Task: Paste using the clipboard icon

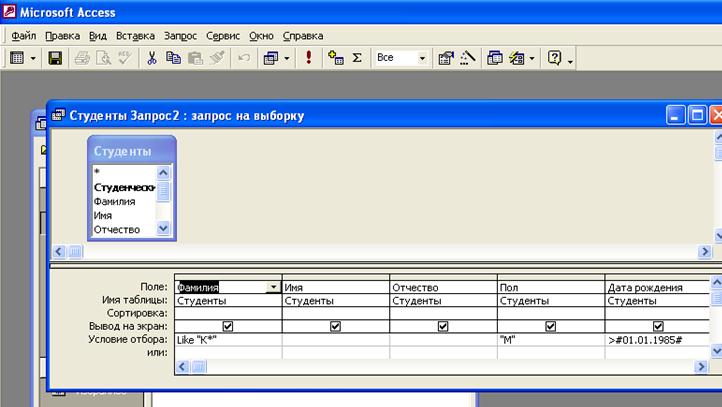Action: click(195, 58)
